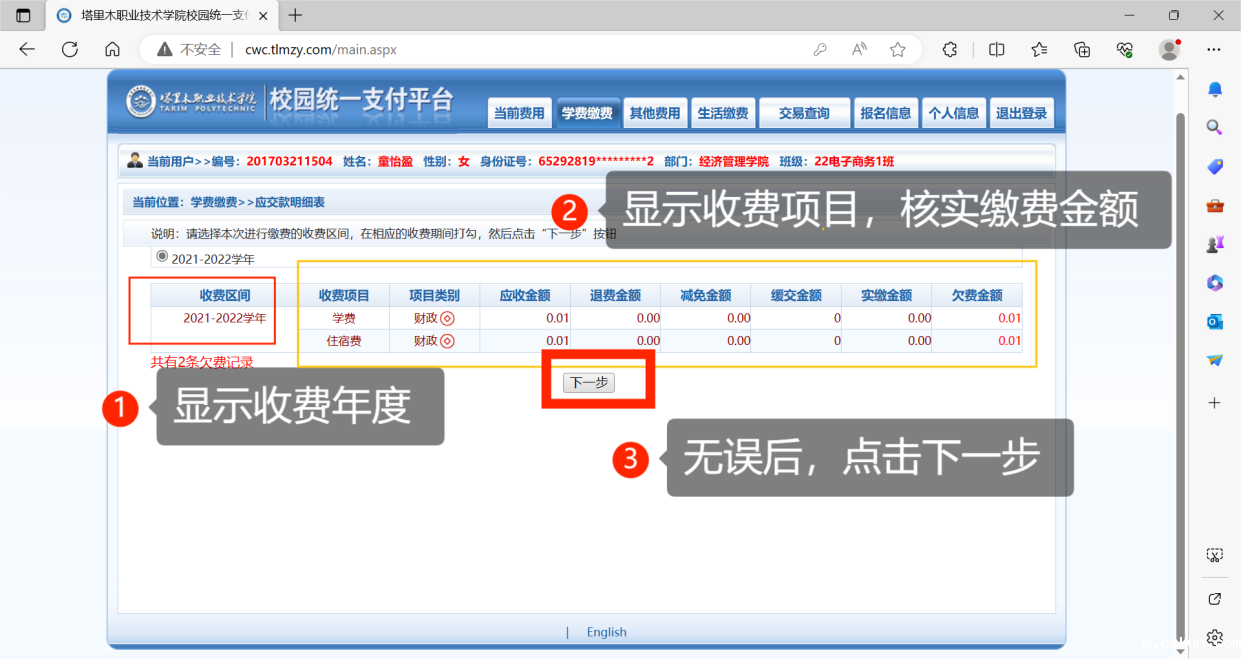Screen dimensions: 1241x659
Task: Open browser Extensions puzzle icon
Action: 950,49
